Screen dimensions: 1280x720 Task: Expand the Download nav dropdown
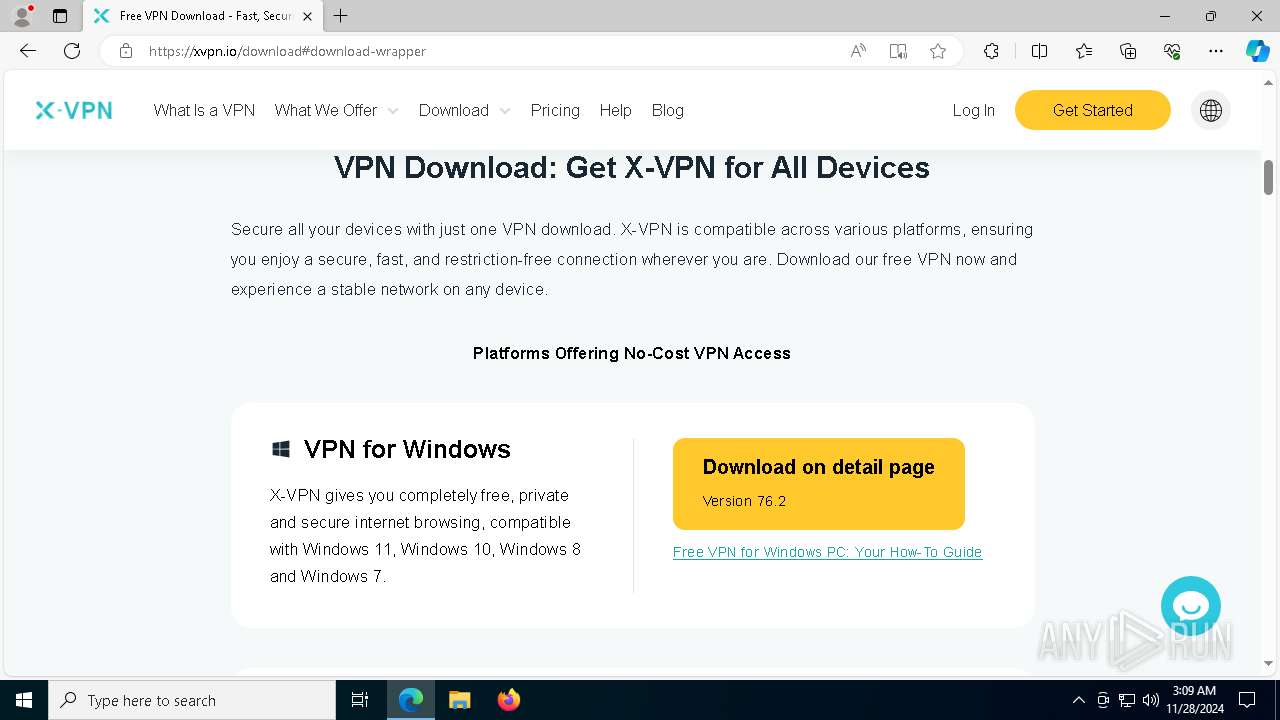[x=464, y=110]
